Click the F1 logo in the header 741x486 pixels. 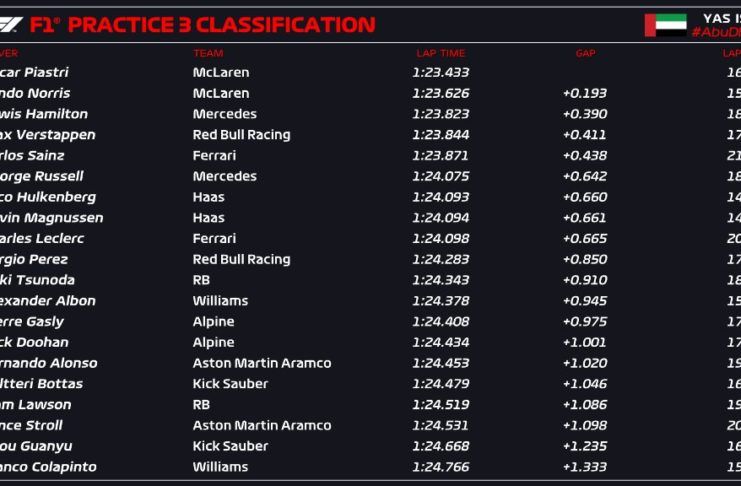pyautogui.click(x=12, y=24)
